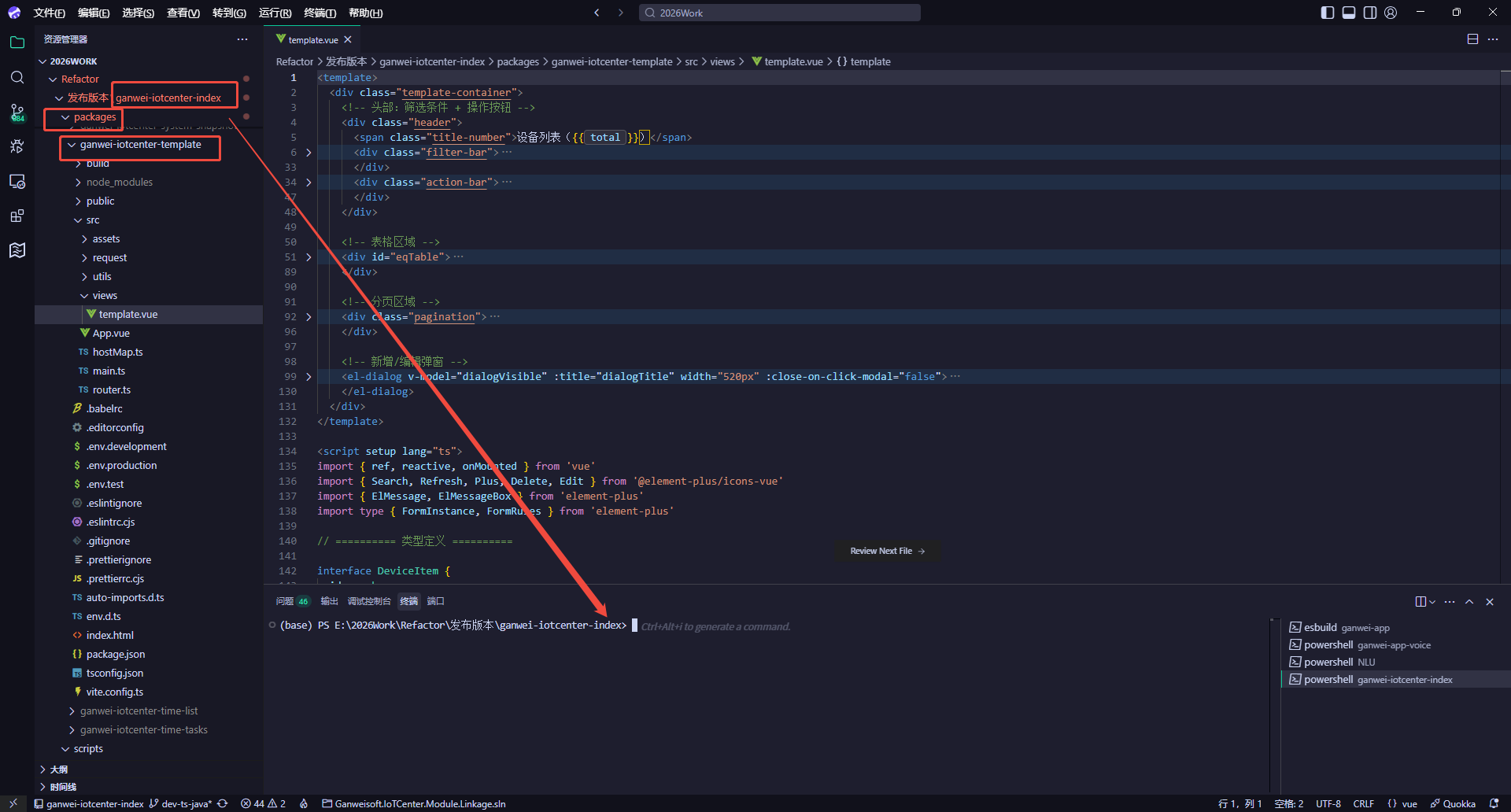This screenshot has height=812, width=1511.
Task: Navigate back with the left arrow
Action: tap(597, 13)
